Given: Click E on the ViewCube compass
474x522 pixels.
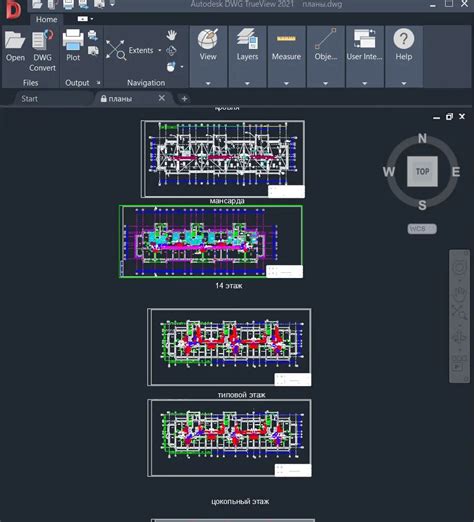Looking at the screenshot, I should (456, 172).
